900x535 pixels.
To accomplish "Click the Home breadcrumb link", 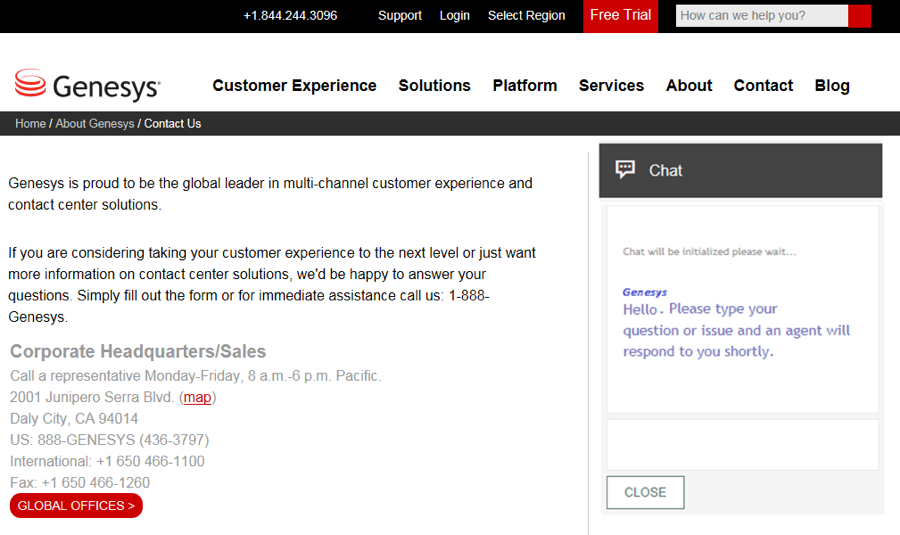I will tap(30, 124).
